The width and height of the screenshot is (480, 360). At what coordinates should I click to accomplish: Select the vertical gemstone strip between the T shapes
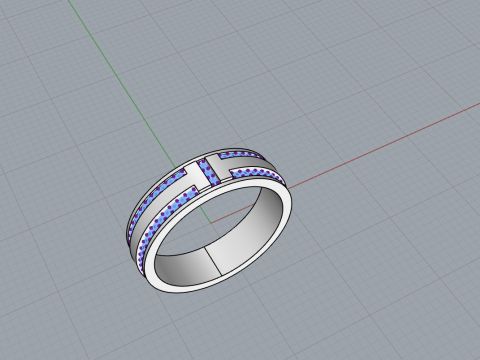208,173
